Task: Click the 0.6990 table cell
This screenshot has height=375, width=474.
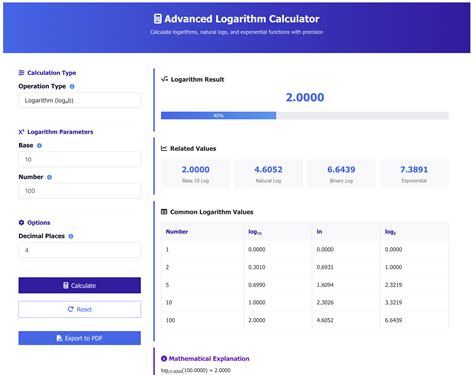Action: (278, 285)
